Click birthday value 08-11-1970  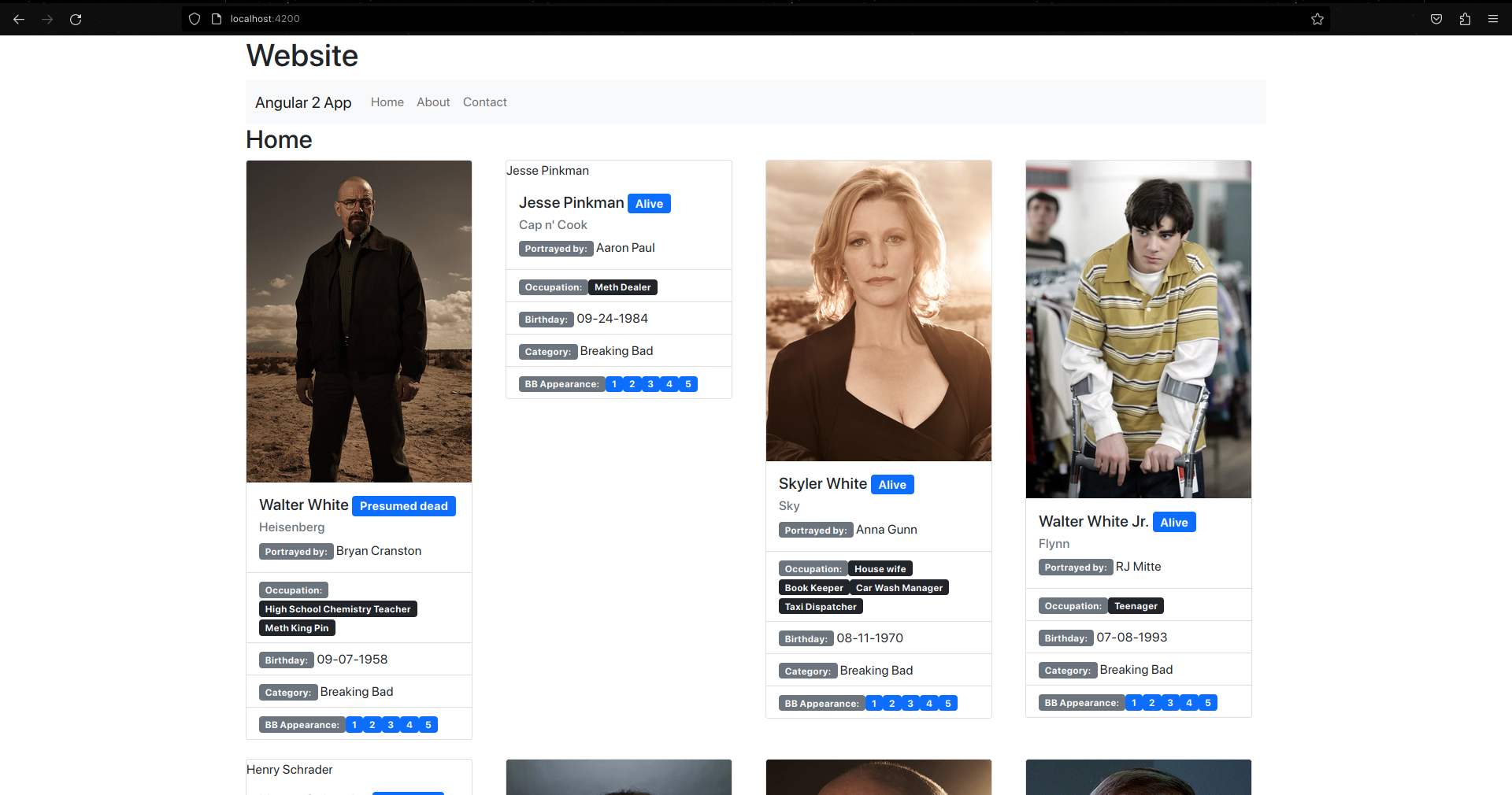870,638
